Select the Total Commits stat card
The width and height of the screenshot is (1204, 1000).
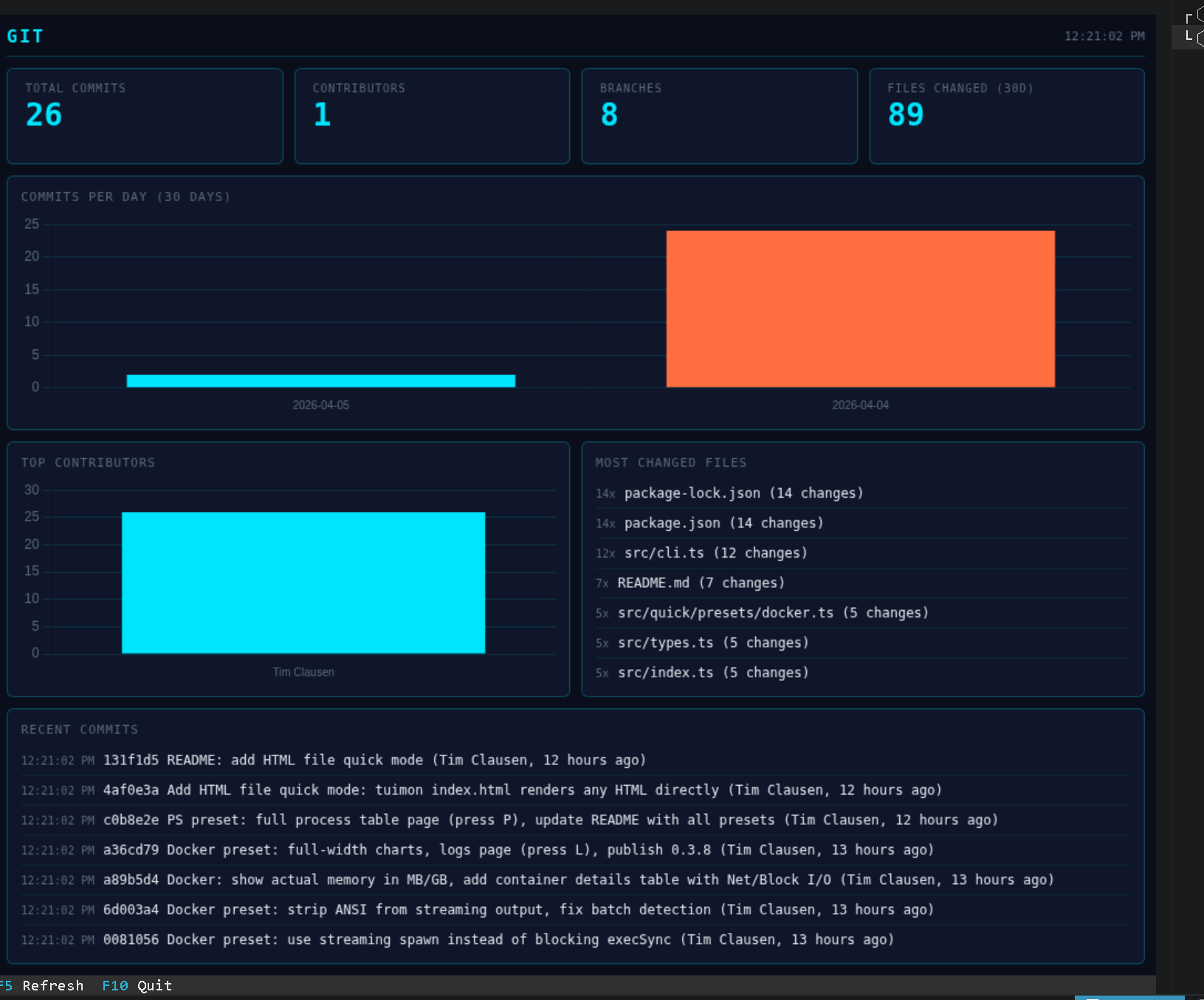coord(145,115)
